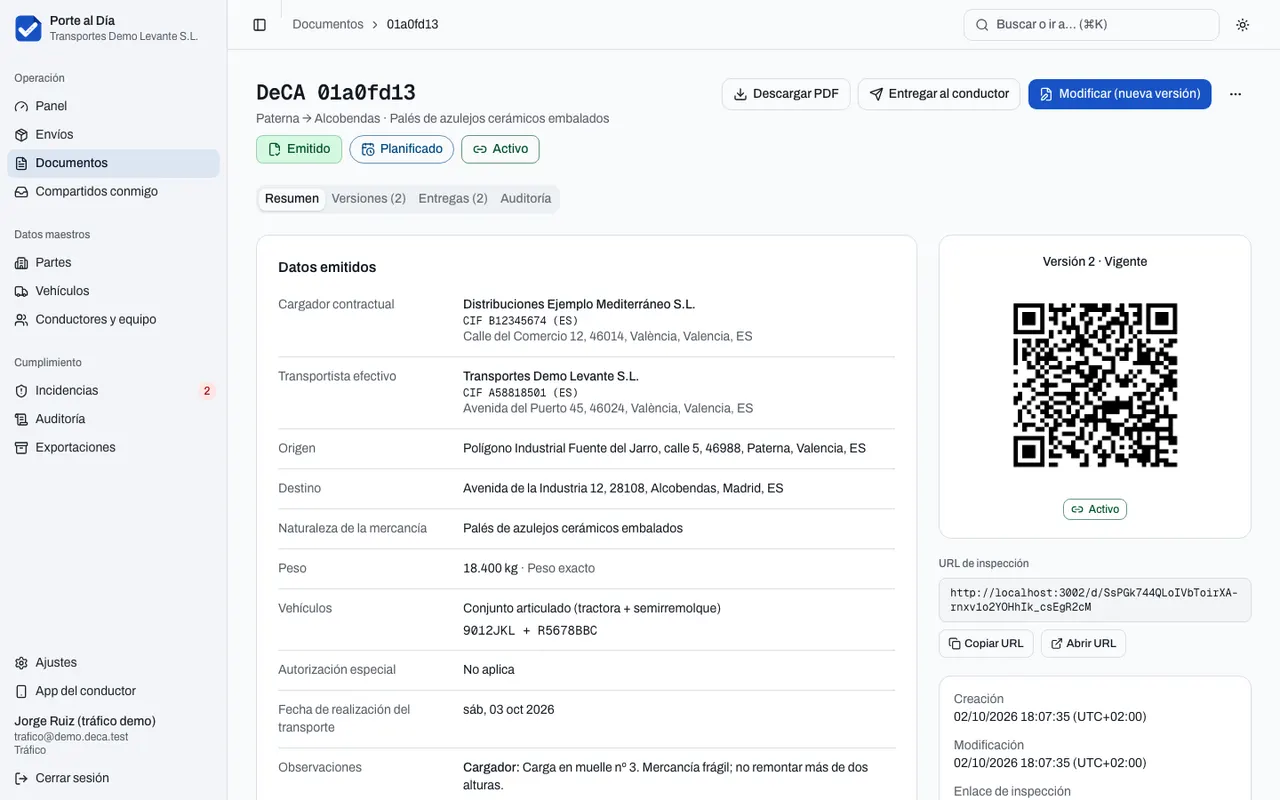Switch to the Entregas (2) tab
Screen dimensions: 1280x800
(x=453, y=199)
